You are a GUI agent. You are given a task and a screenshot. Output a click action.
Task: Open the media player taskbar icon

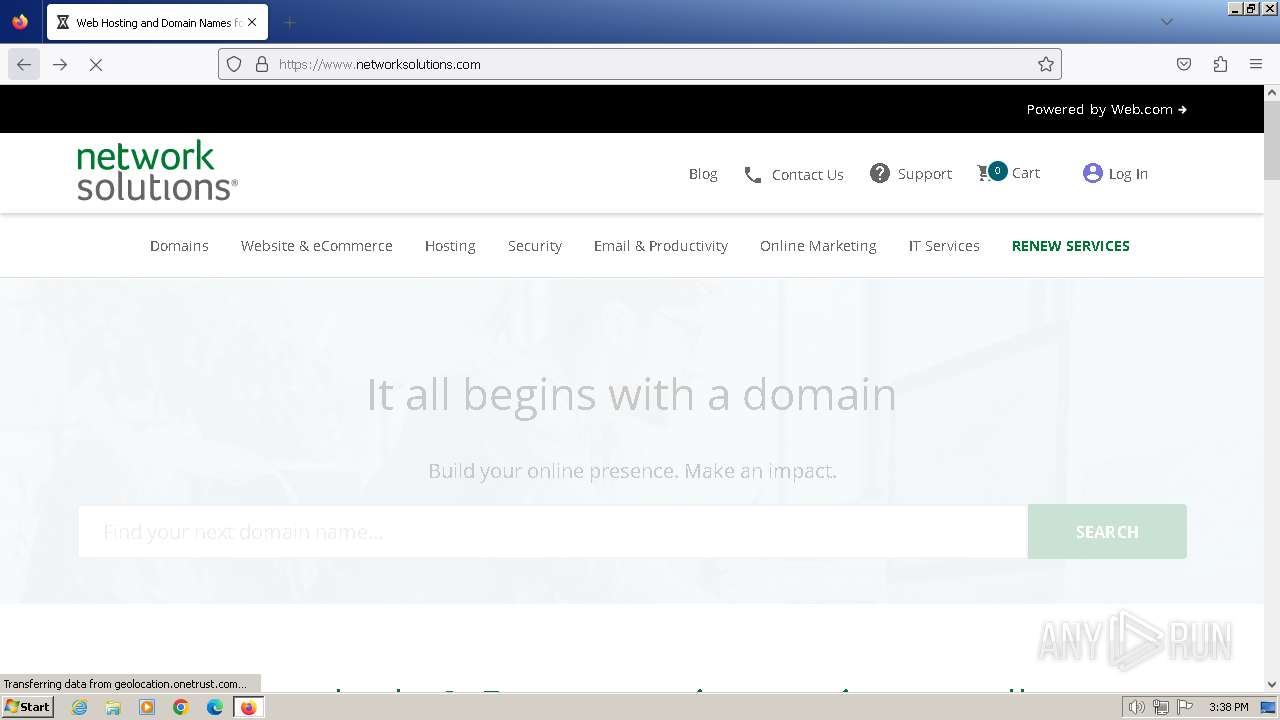[x=147, y=707]
